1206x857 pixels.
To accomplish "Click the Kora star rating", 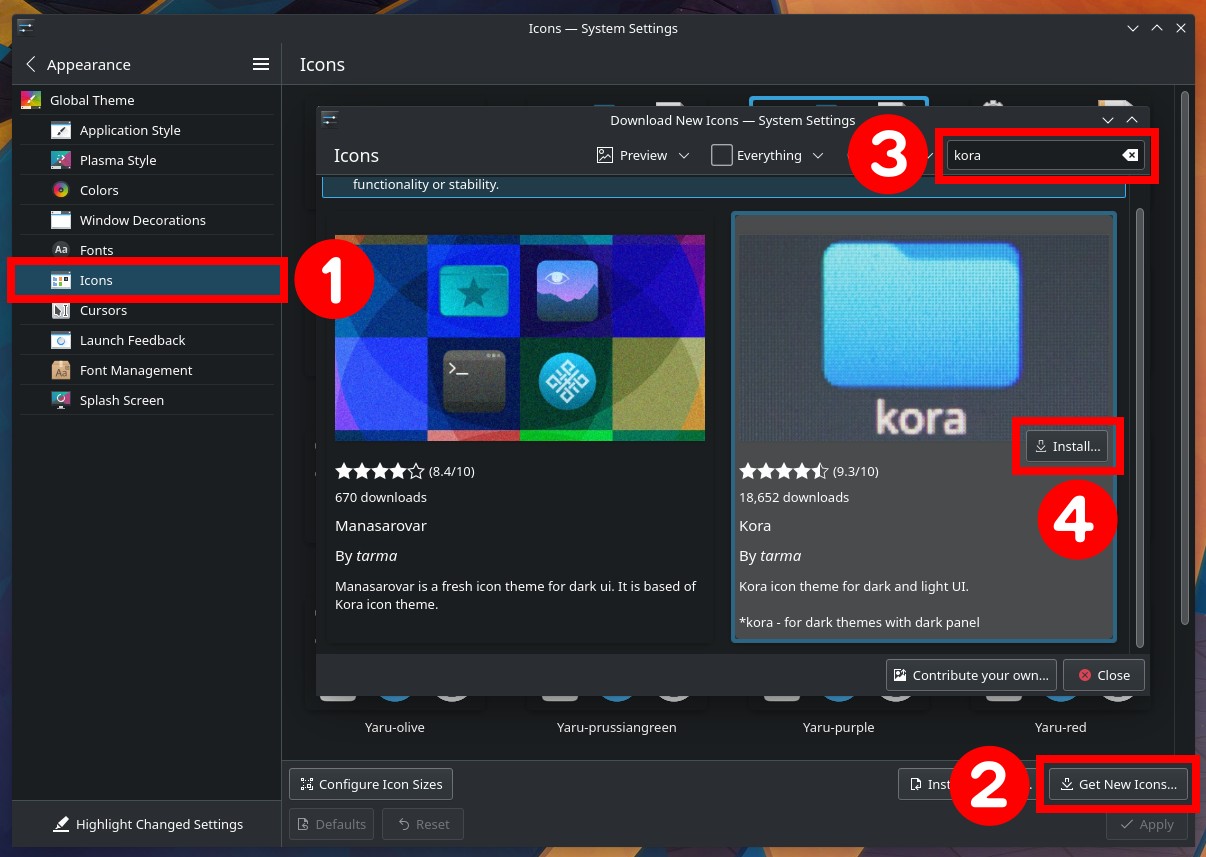I will pos(784,471).
